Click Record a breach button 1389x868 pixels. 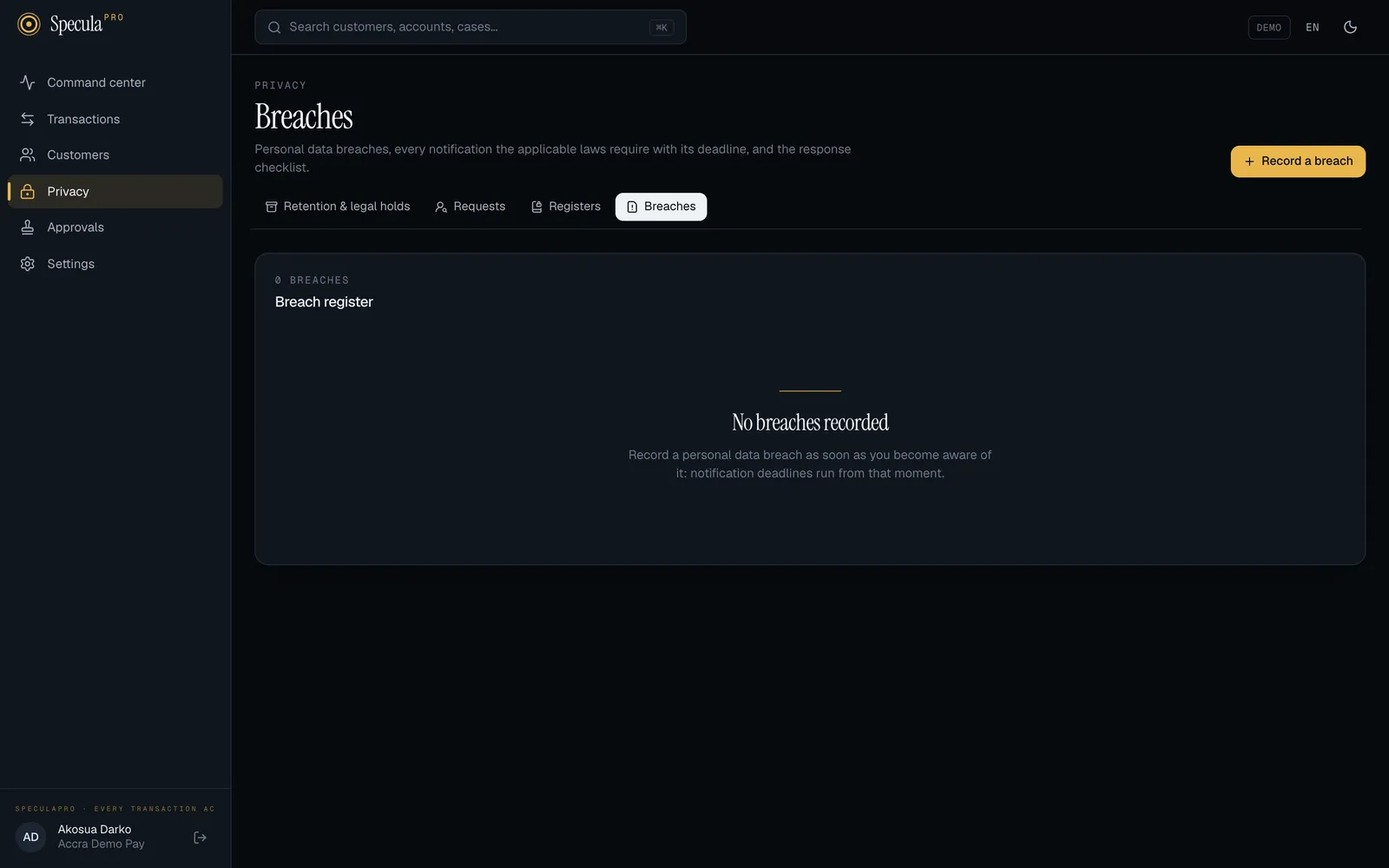1298,161
